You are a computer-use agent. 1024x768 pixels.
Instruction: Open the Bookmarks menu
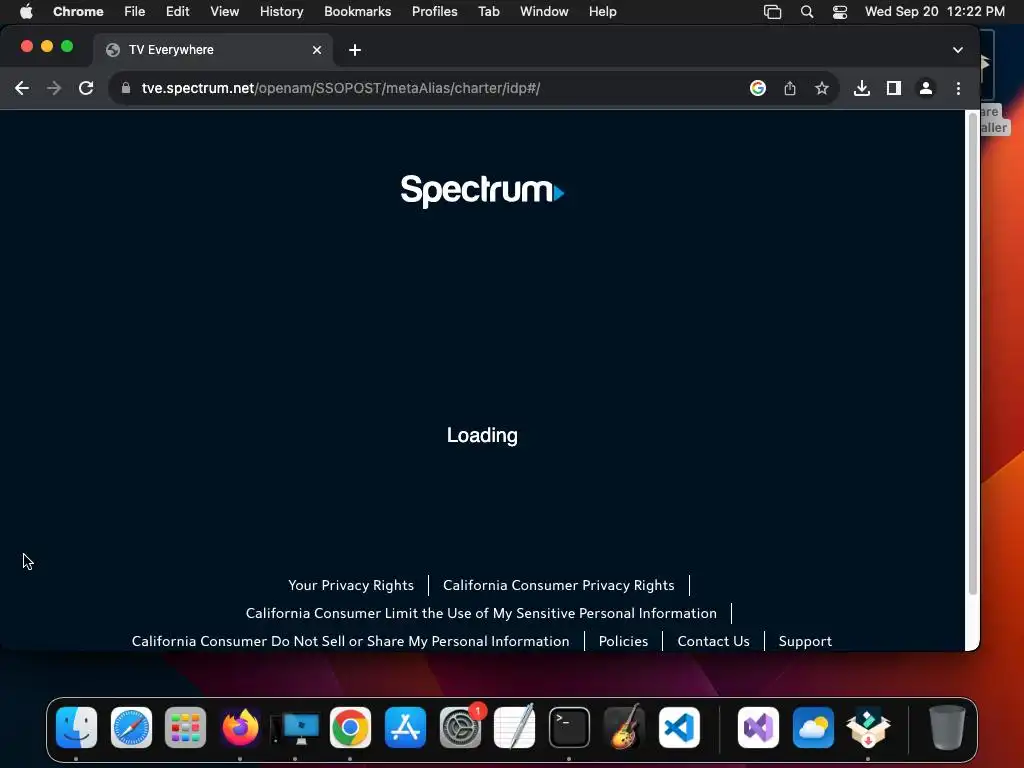coord(357,11)
